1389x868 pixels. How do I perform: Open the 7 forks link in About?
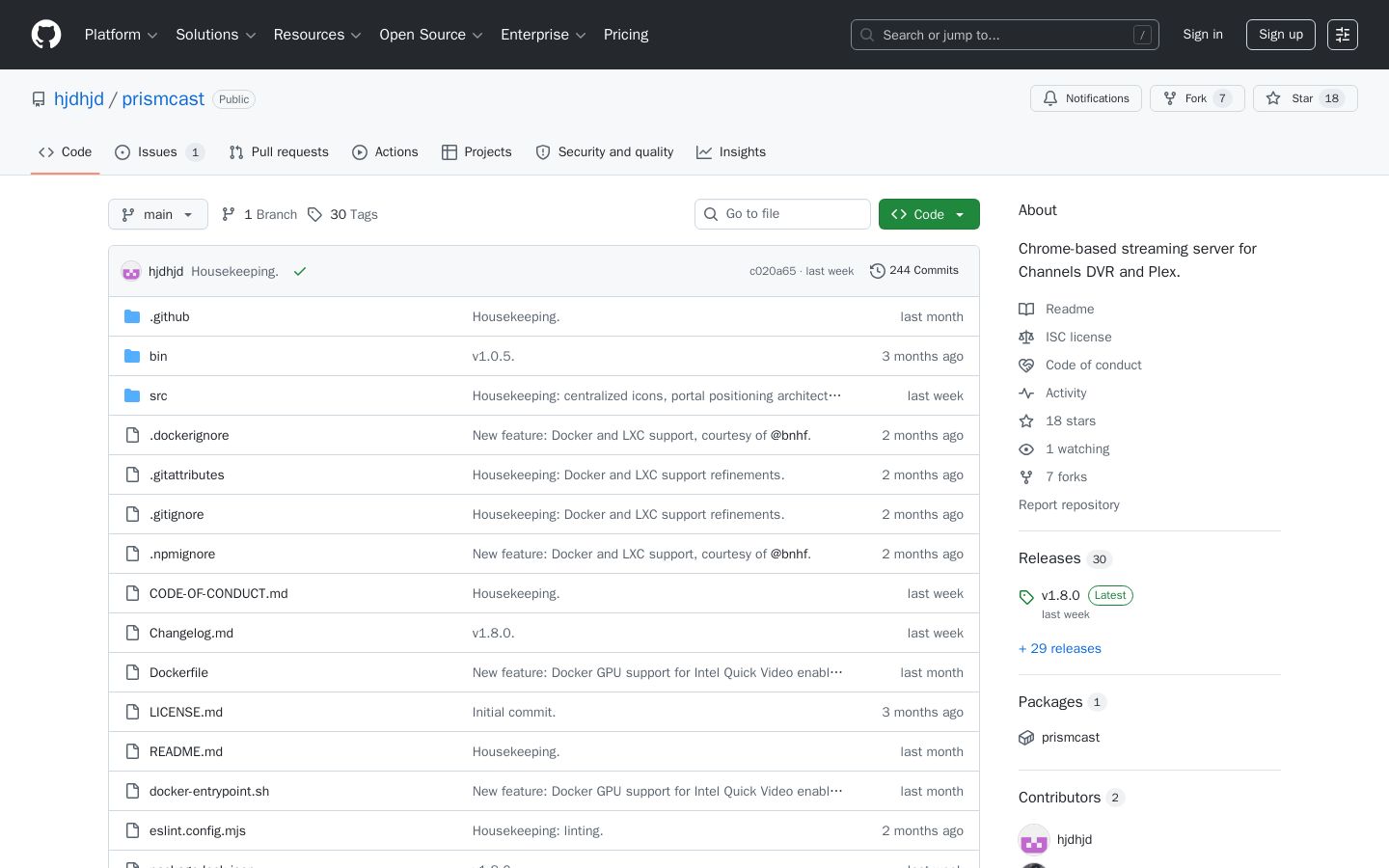coord(1066,476)
